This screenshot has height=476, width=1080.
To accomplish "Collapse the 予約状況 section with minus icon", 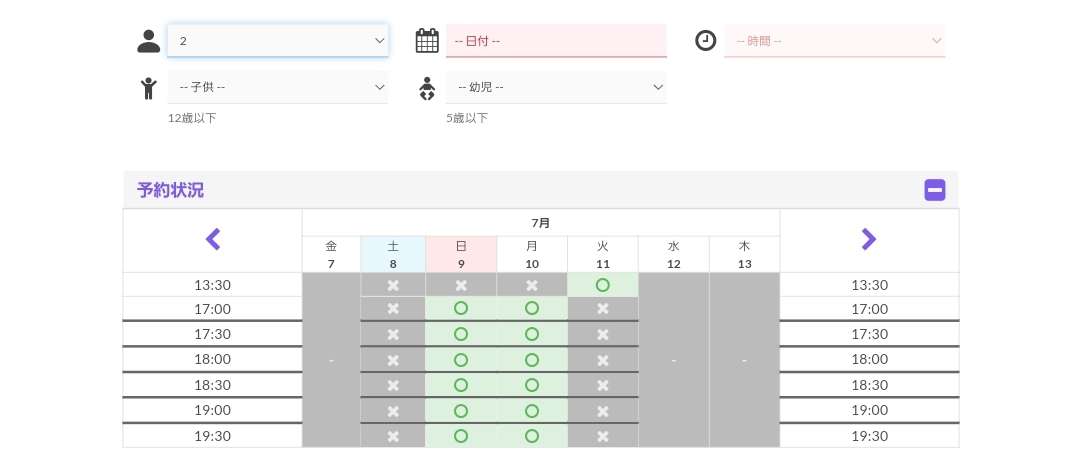I will point(935,190).
